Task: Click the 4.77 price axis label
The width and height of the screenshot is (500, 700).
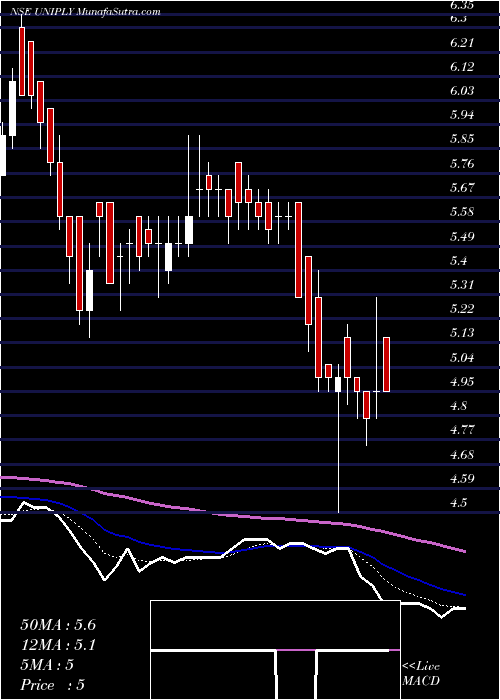Action: tap(462, 430)
